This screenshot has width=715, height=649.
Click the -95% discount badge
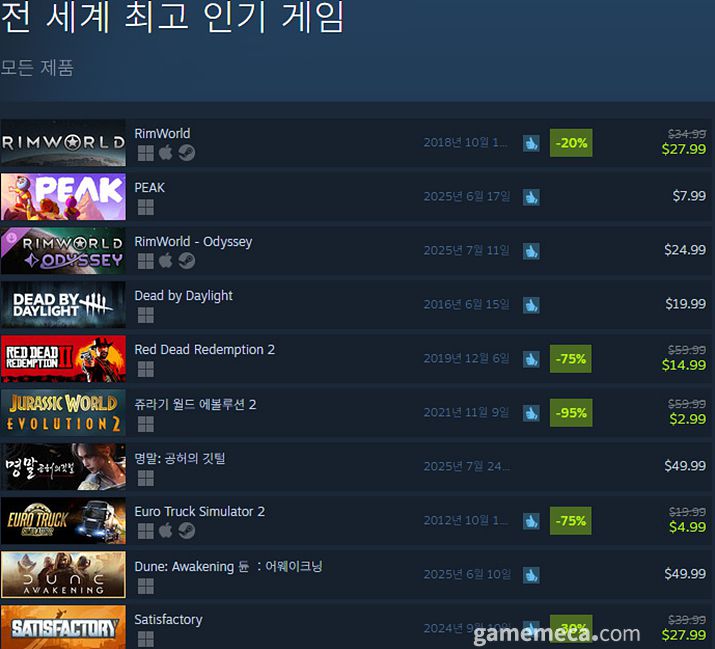tap(571, 413)
